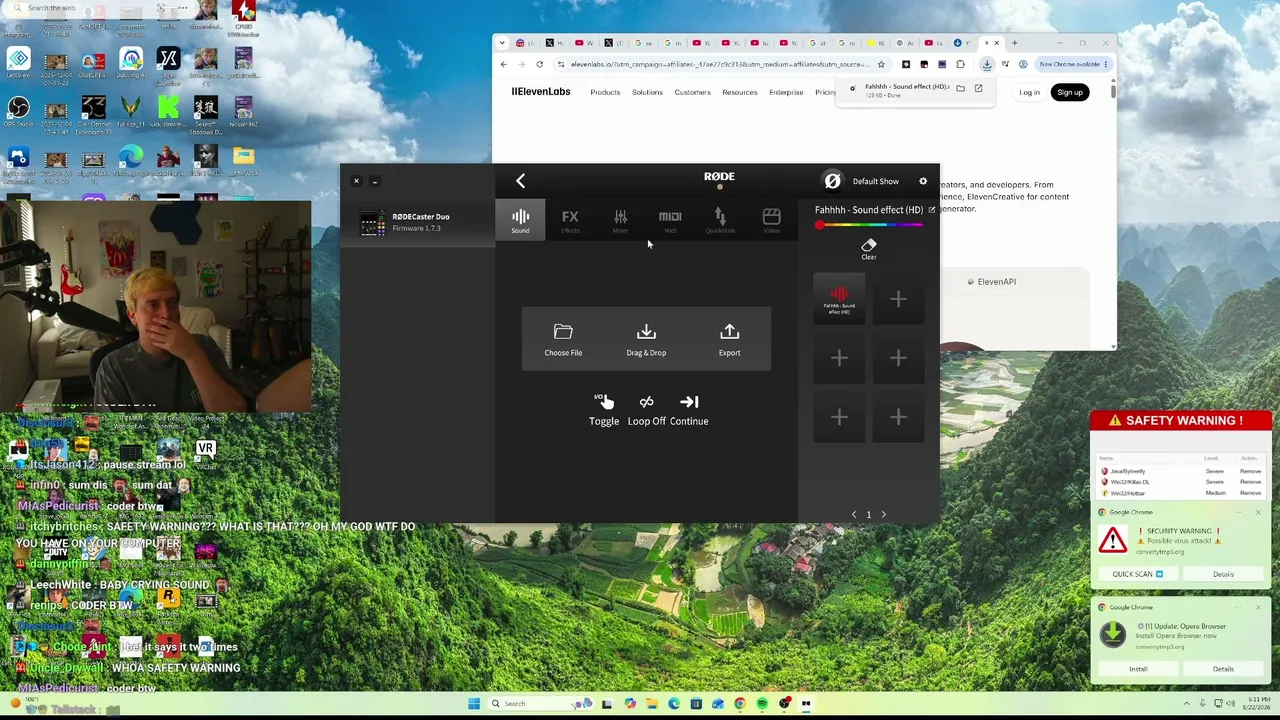Open the Mixer tab
Screen dimensions: 1280x720
(x=620, y=221)
